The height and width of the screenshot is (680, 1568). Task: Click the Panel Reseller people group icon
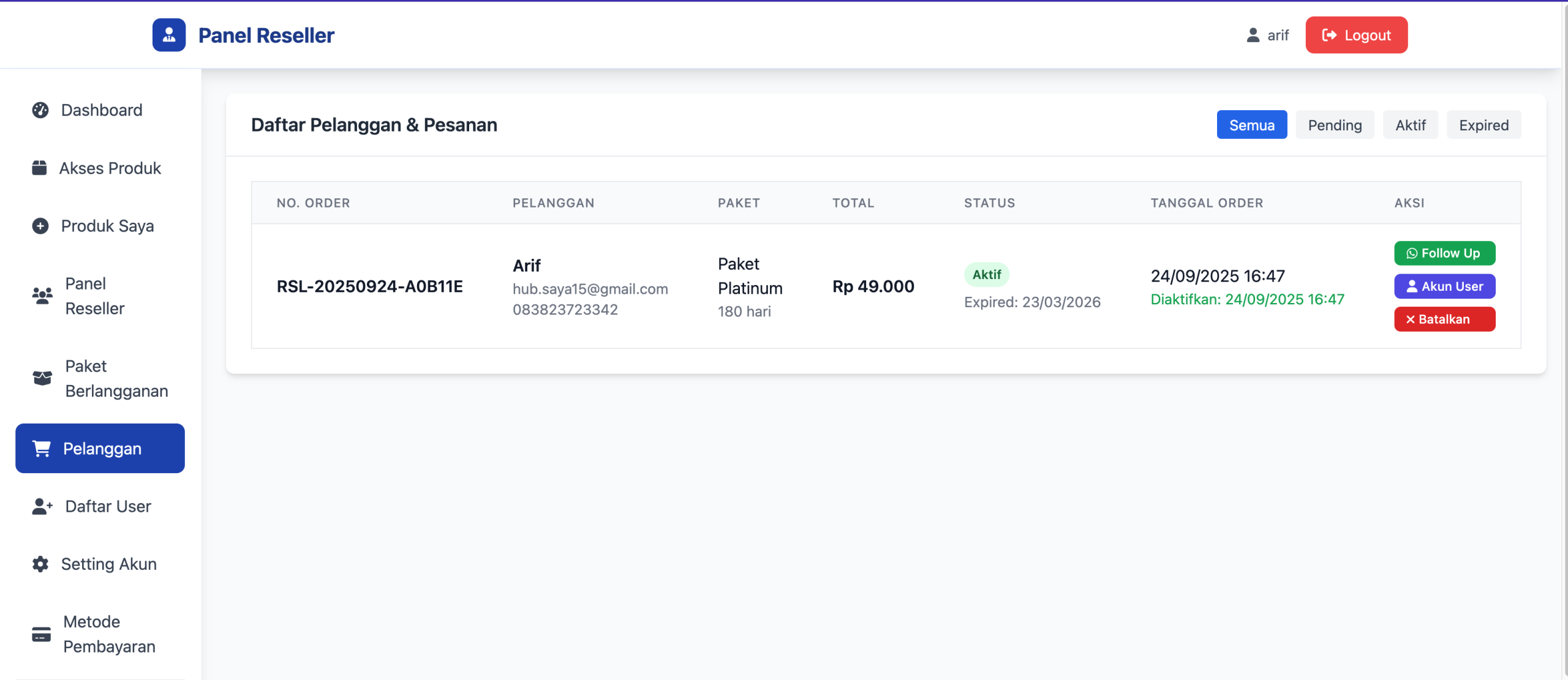coord(42,296)
